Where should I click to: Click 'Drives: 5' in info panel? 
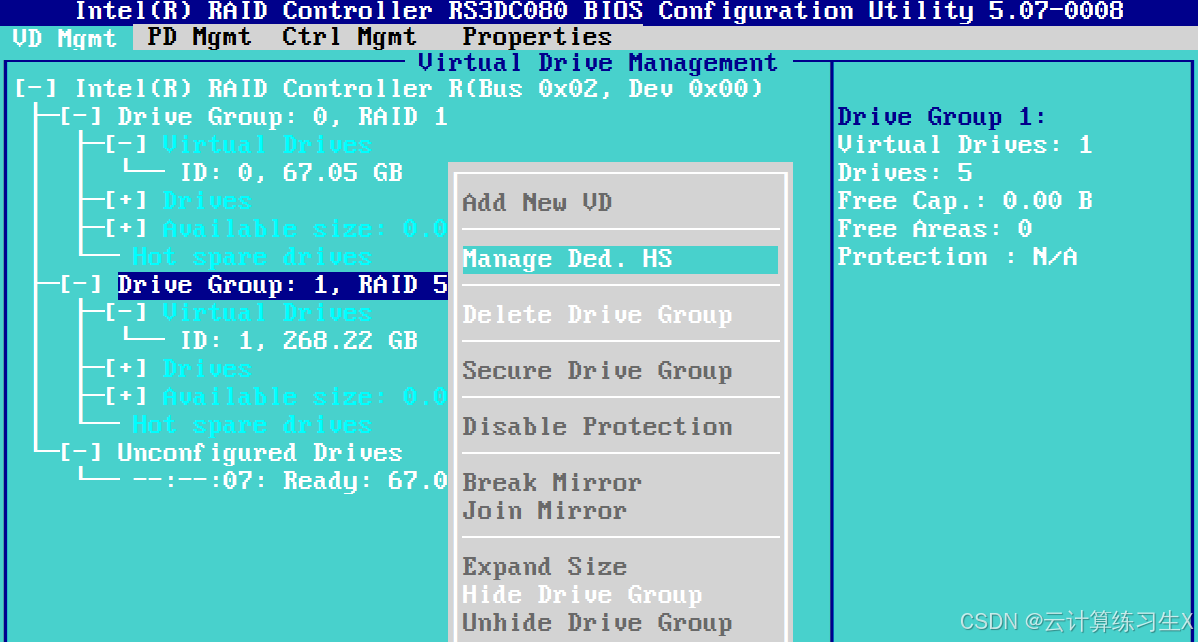pos(905,173)
